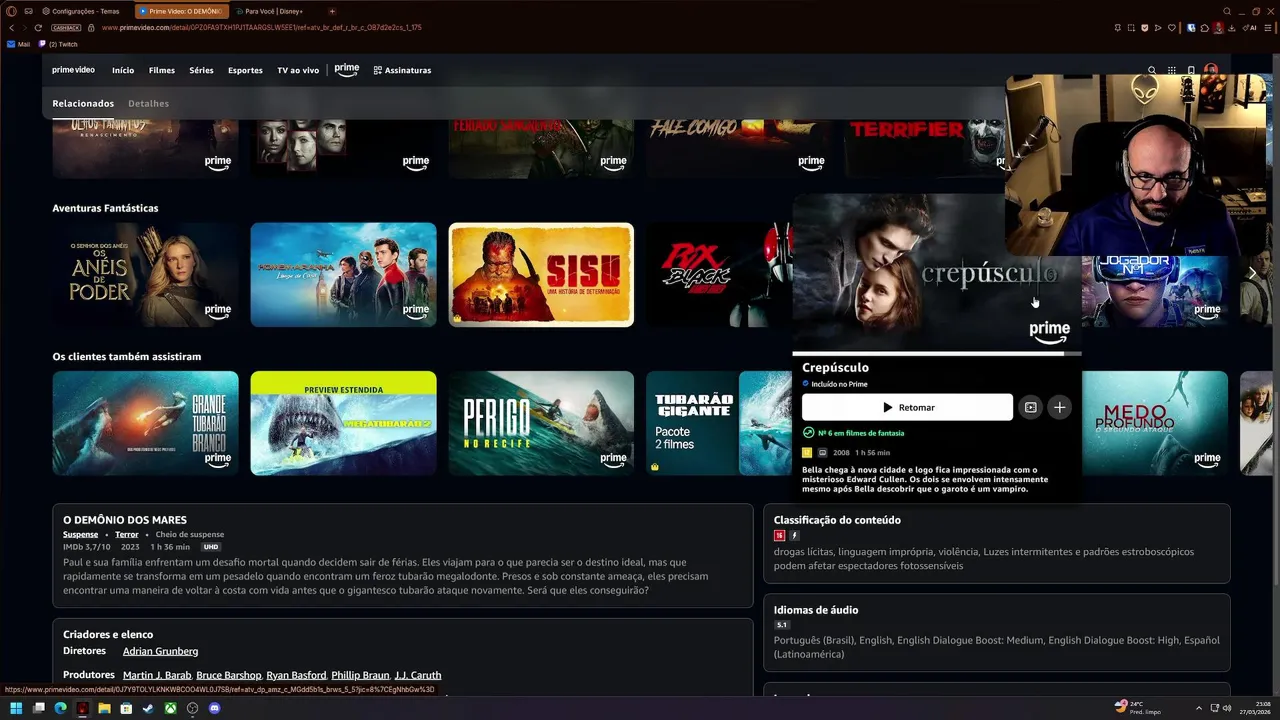This screenshot has height=720, width=1280.
Task: Open Windows Start menu
Action: (x=16, y=708)
